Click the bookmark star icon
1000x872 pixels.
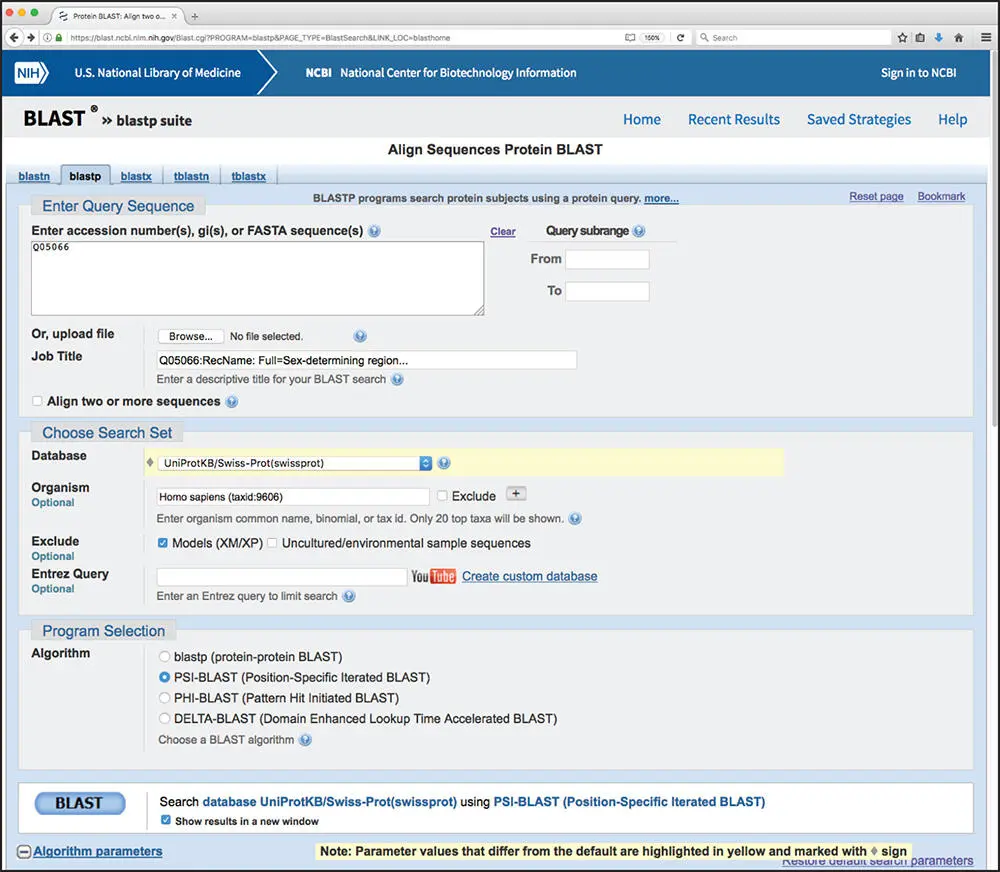902,38
